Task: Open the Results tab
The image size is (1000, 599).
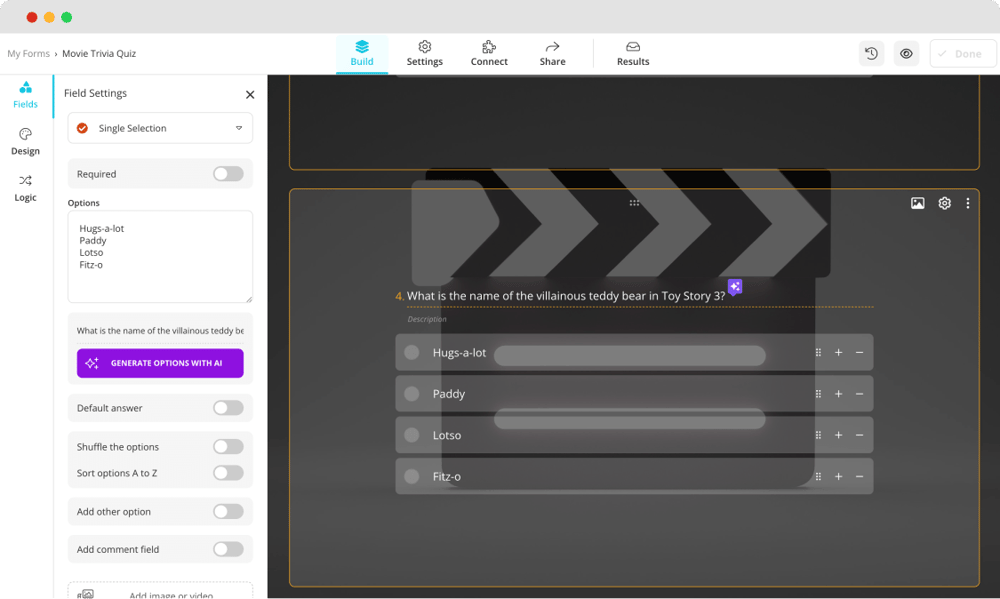Action: (x=632, y=53)
